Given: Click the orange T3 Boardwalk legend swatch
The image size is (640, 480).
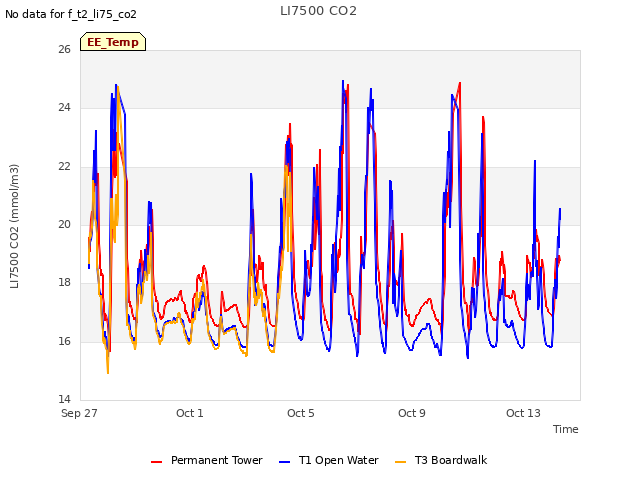Looking at the screenshot, I should (400, 462).
